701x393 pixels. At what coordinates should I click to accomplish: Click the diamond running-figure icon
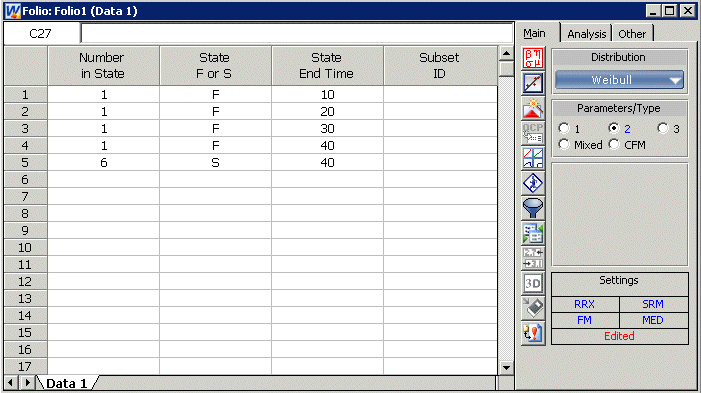[533, 183]
